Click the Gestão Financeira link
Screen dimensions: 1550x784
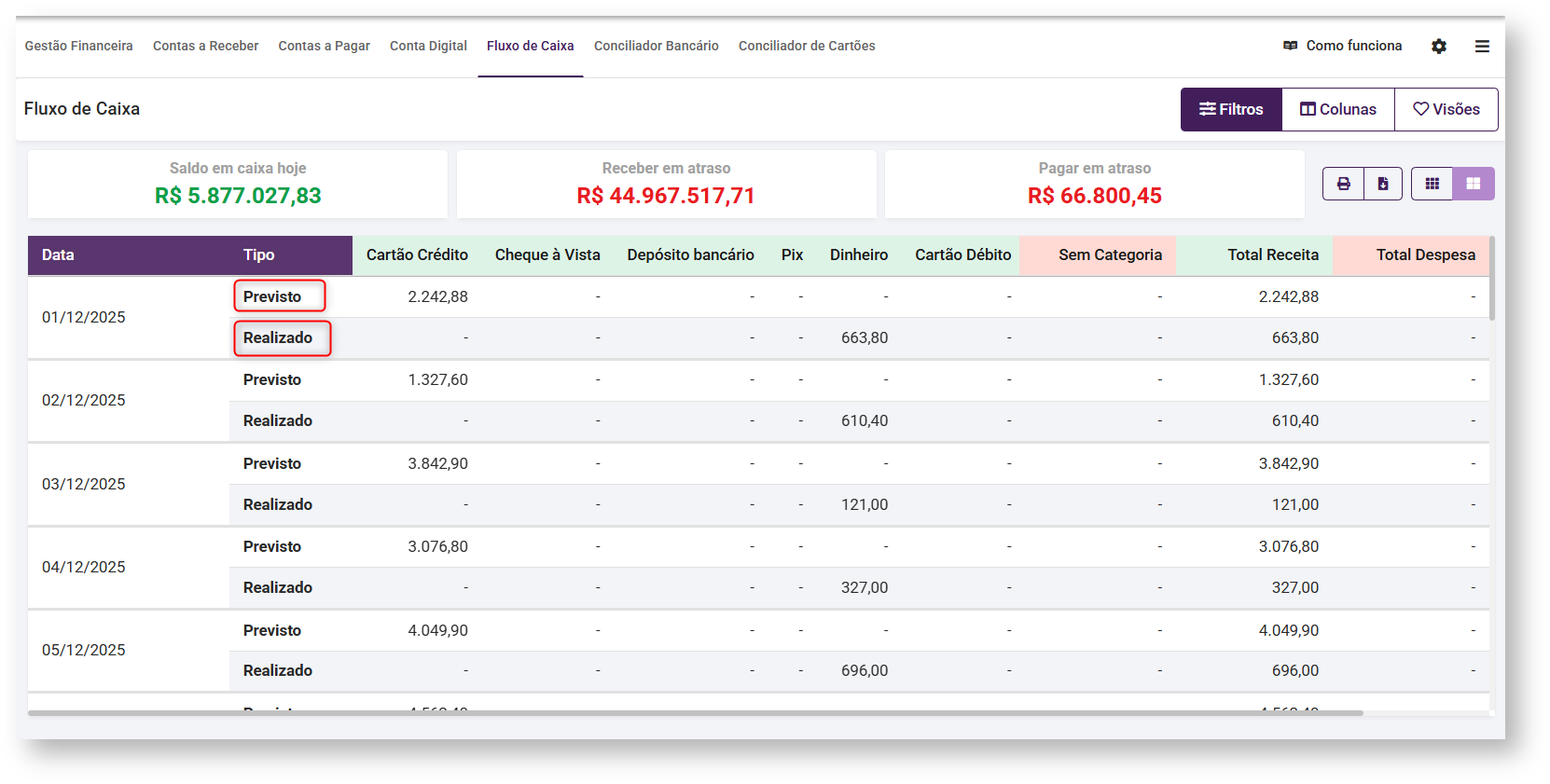click(78, 46)
